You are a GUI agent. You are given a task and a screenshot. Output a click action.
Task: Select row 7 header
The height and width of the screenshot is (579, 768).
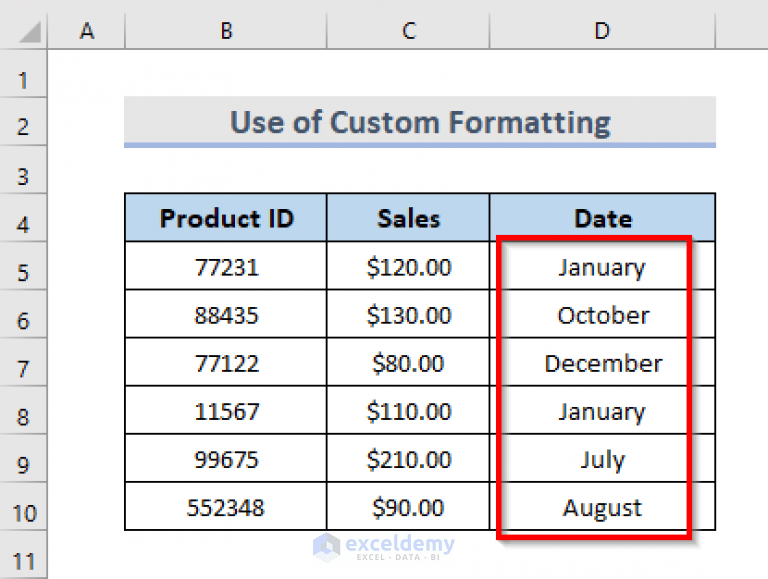[23, 362]
